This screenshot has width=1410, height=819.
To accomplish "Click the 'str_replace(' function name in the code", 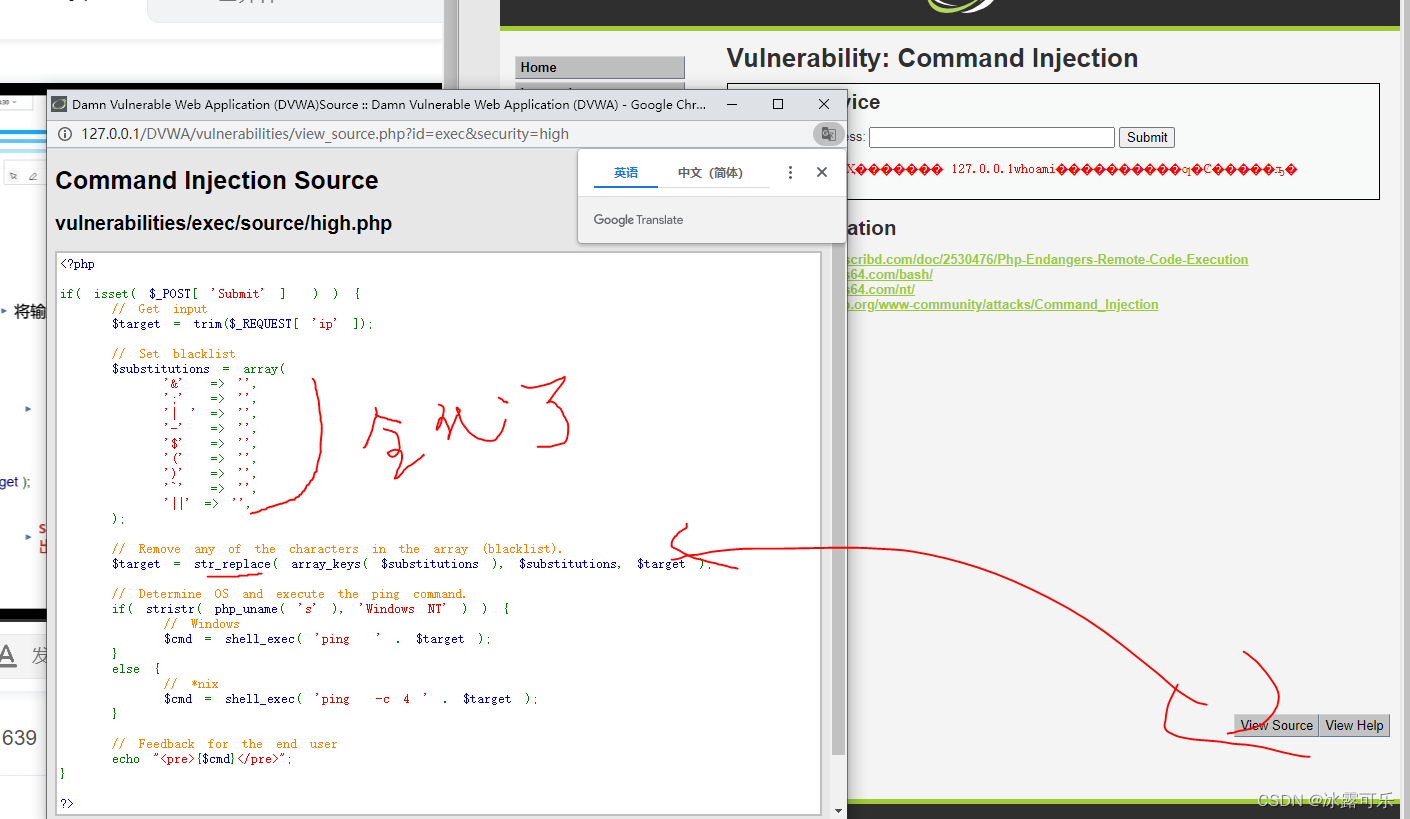I will (x=233, y=564).
